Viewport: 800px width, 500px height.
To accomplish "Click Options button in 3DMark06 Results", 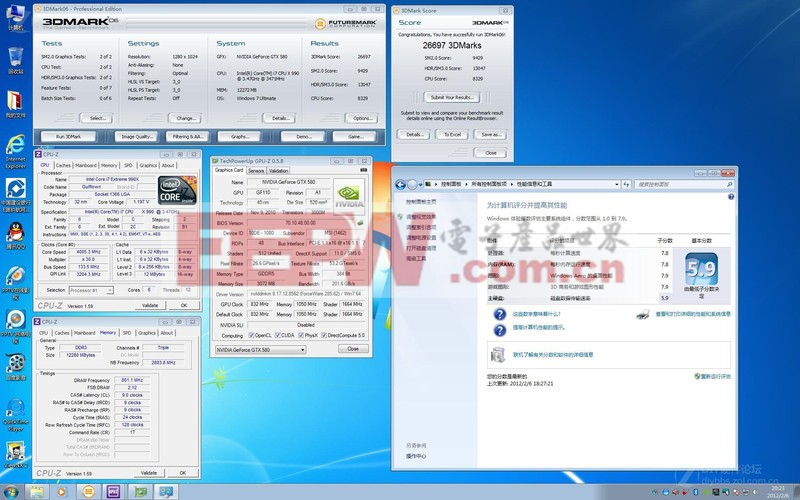I will [x=362, y=118].
